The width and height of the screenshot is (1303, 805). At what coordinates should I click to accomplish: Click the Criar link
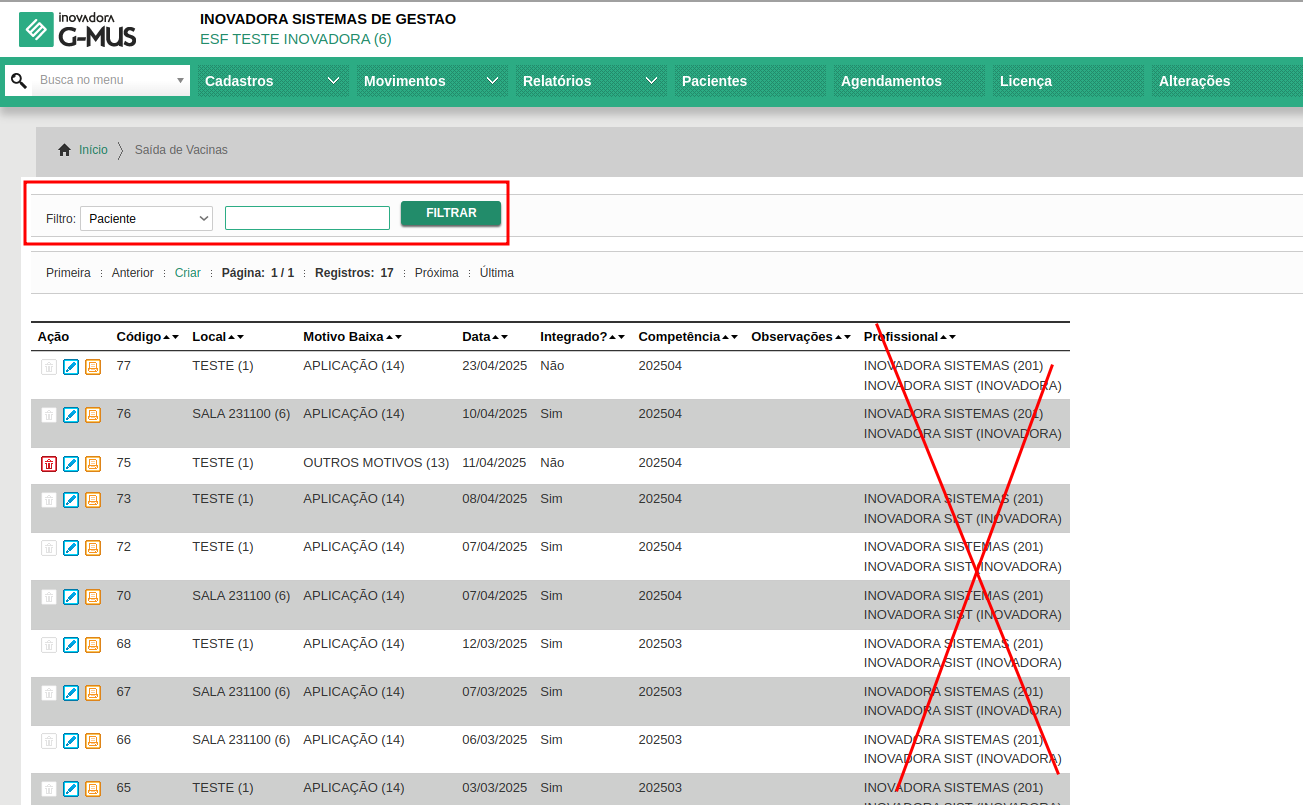point(188,273)
